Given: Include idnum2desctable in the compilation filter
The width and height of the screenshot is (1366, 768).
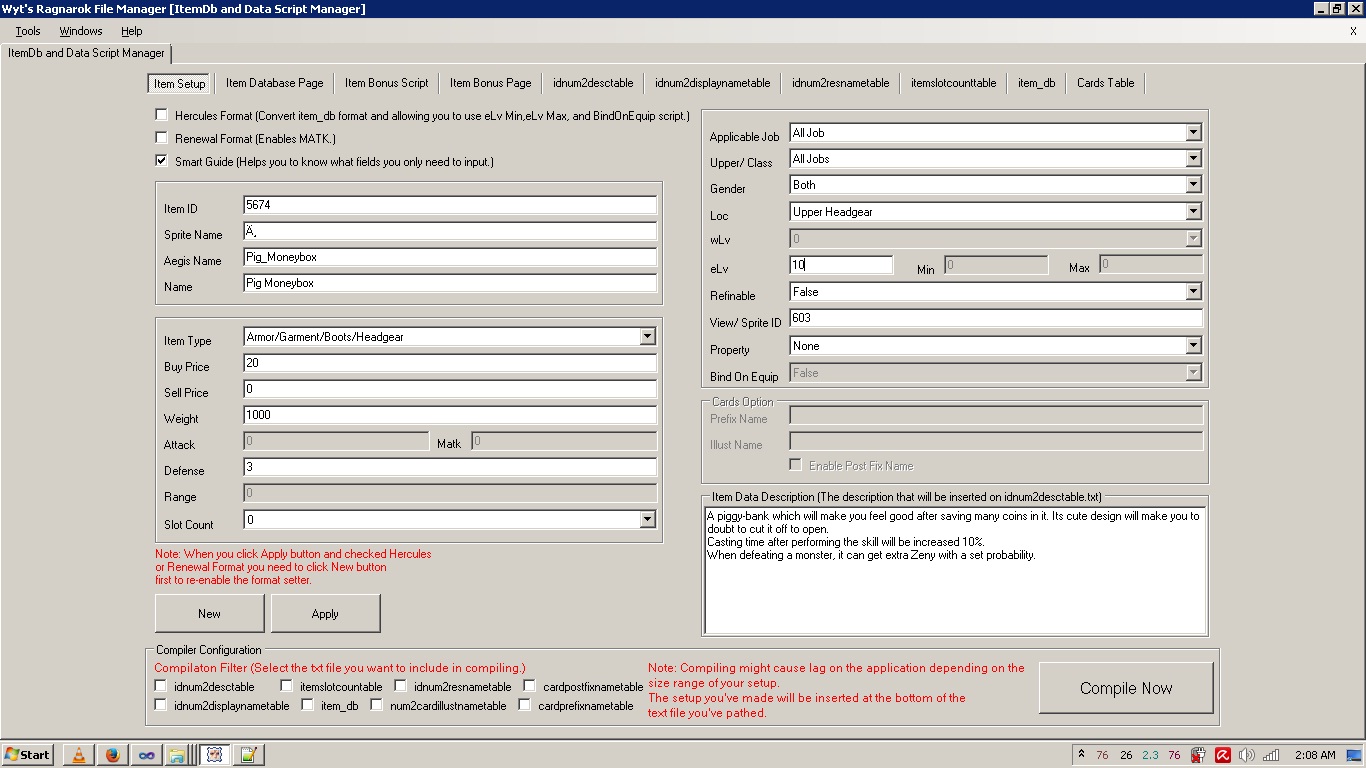Looking at the screenshot, I should (x=161, y=686).
